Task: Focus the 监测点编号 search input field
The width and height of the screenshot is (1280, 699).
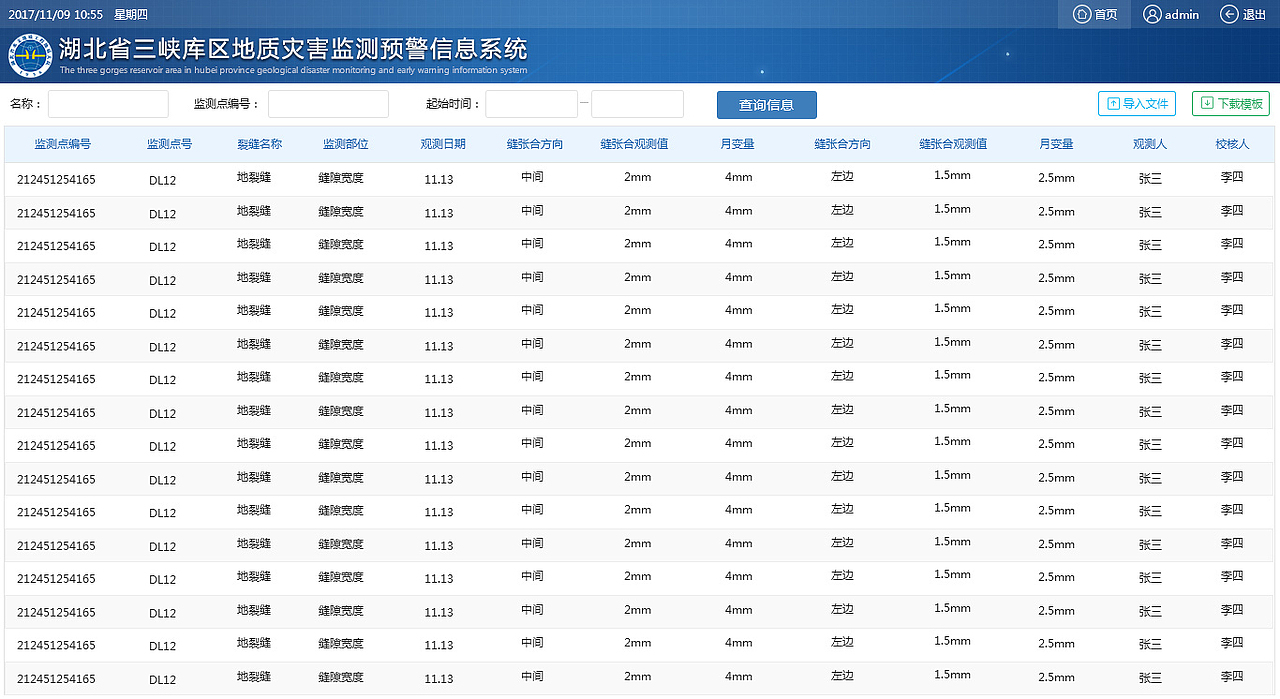Action: click(328, 104)
